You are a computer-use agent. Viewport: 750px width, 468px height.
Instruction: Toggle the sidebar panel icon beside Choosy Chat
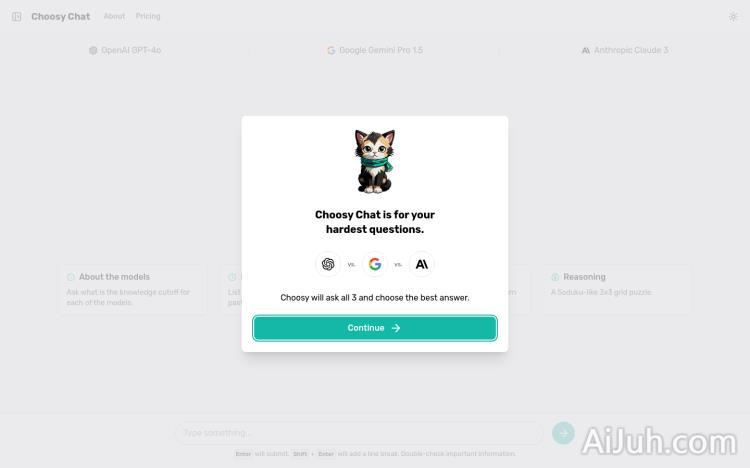pos(16,17)
